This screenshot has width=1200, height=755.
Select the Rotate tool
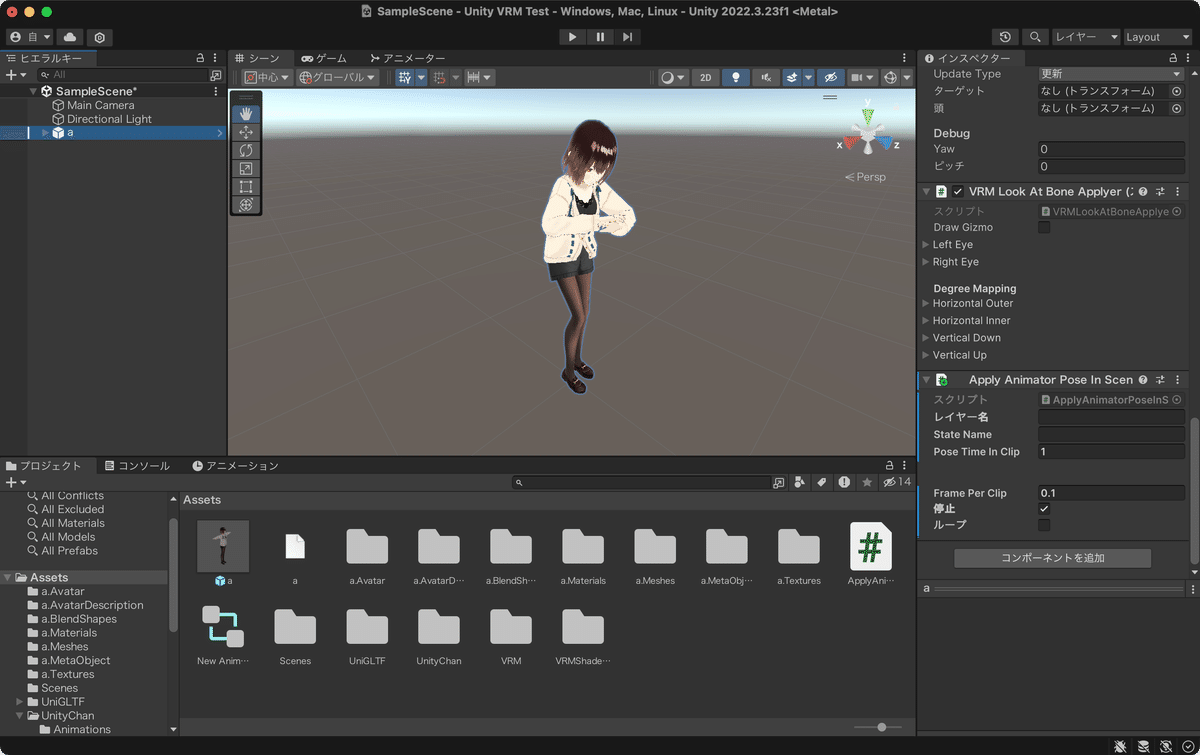(245, 150)
